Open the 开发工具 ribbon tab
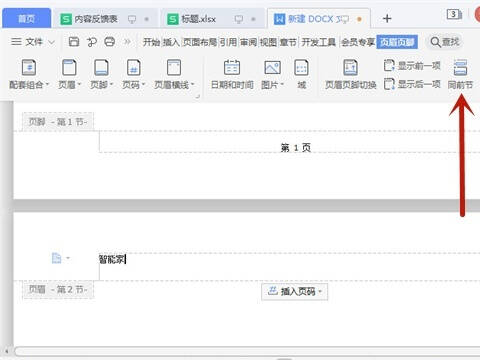 click(x=319, y=42)
